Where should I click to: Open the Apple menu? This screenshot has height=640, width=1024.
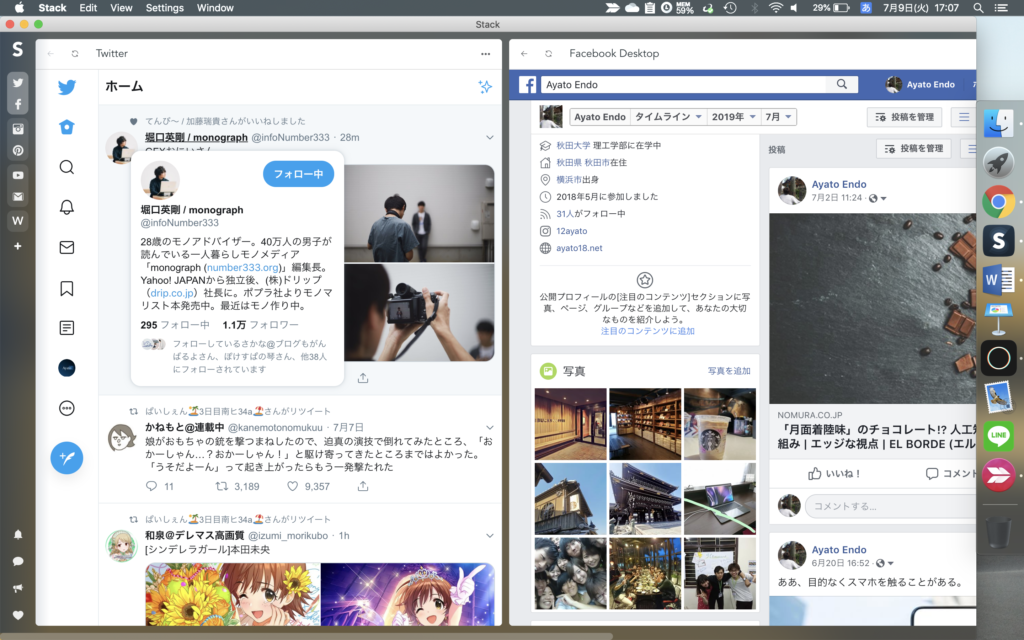[x=19, y=8]
